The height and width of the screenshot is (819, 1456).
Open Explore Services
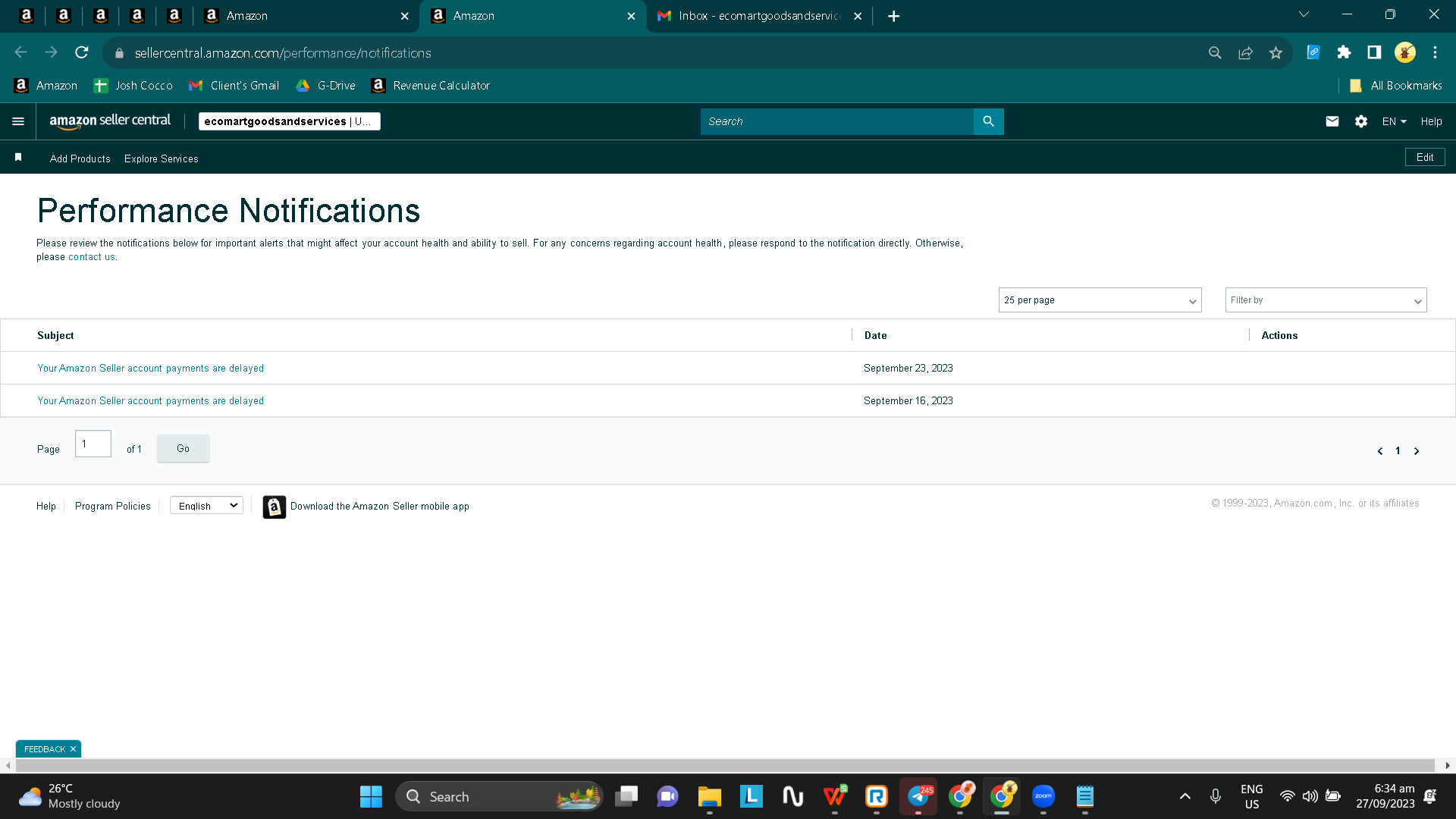(162, 158)
